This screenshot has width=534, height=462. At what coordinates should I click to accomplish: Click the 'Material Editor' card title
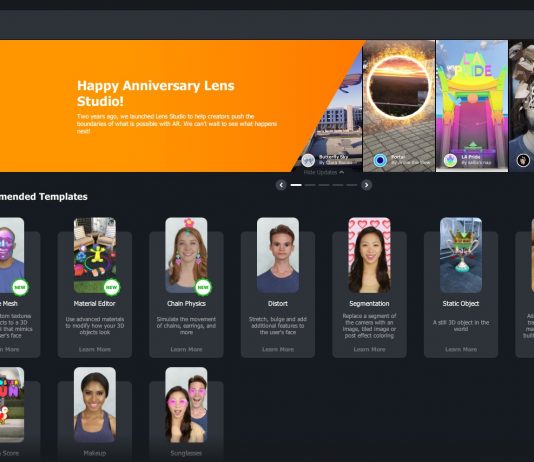(95, 303)
